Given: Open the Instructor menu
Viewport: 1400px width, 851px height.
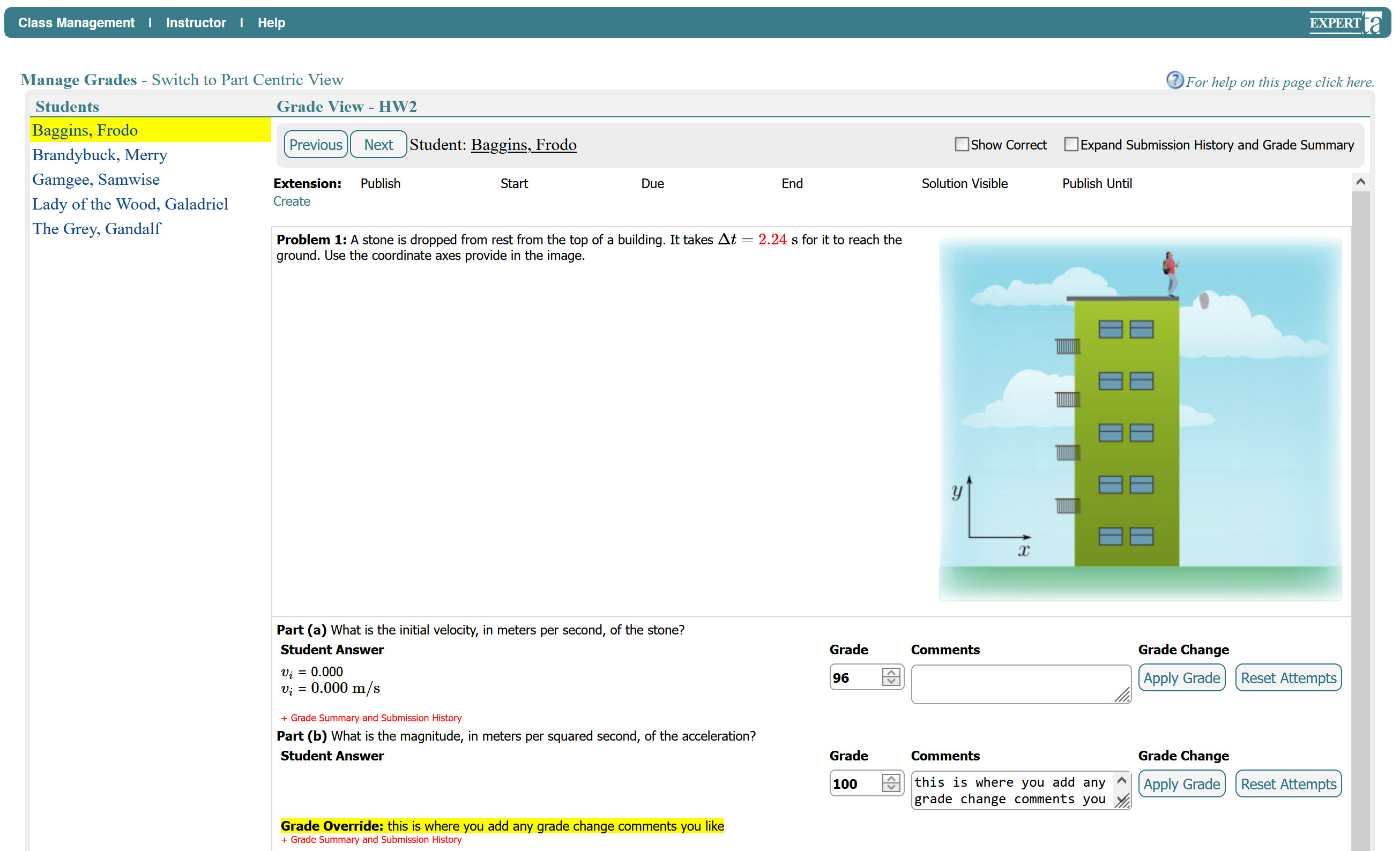Looking at the screenshot, I should [196, 23].
